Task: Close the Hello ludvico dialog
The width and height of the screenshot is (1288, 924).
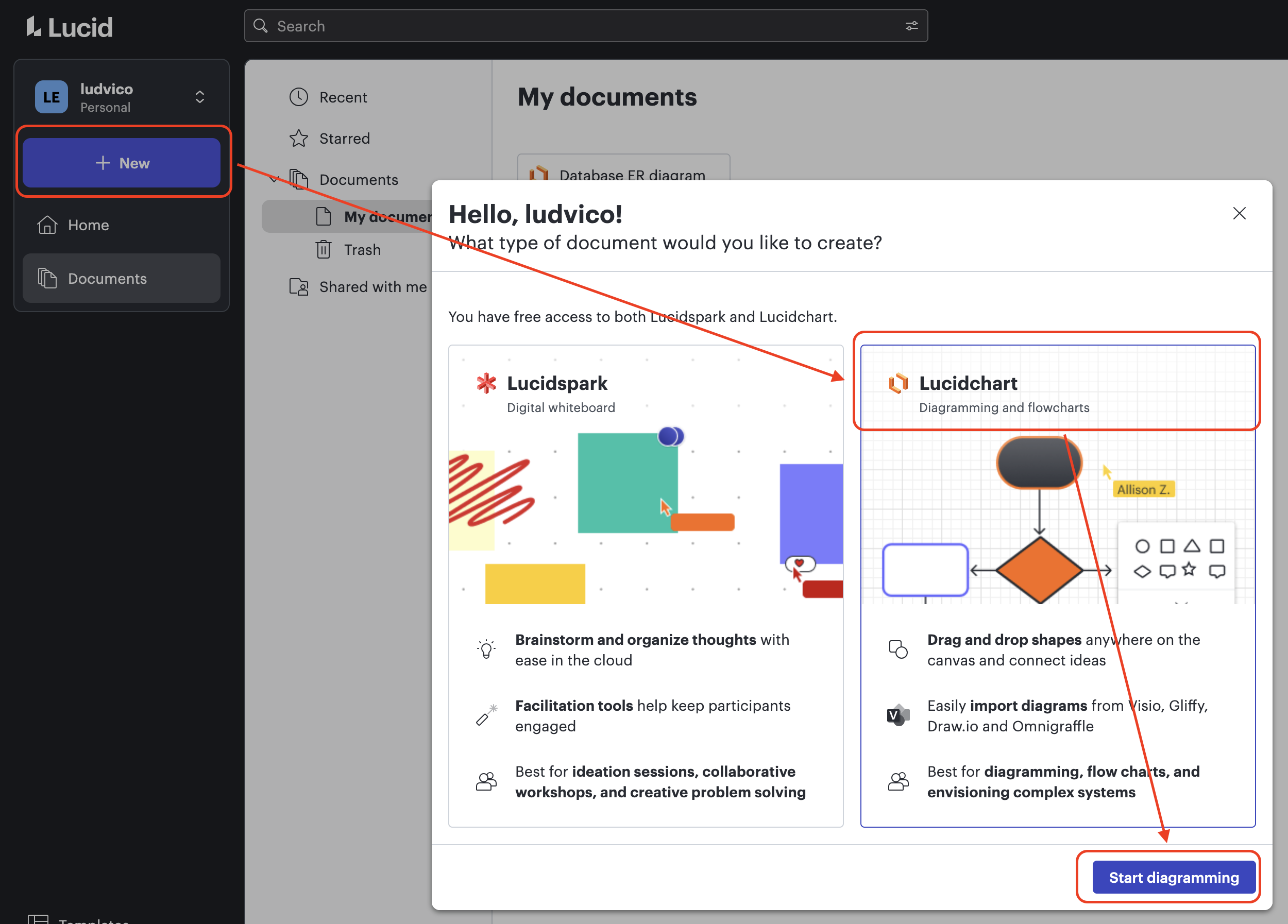Action: click(1239, 213)
